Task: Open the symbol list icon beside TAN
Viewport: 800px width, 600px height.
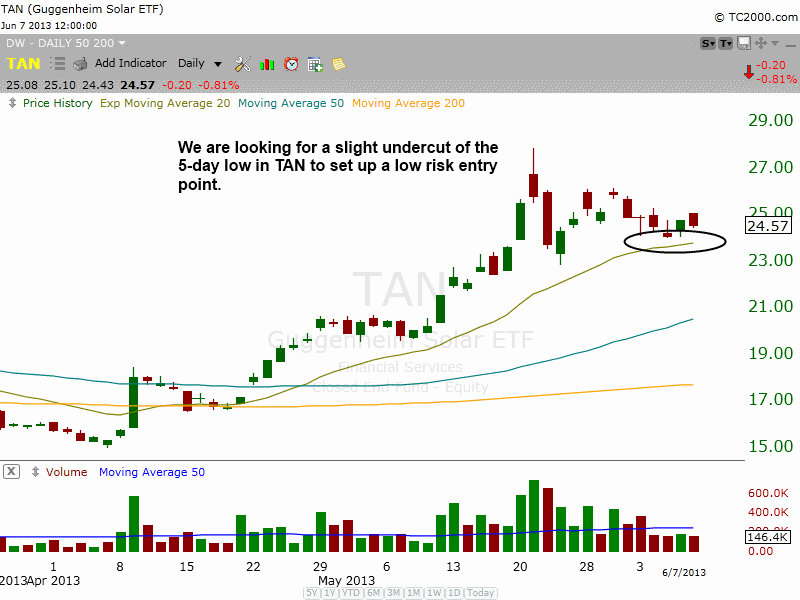Action: click(58, 63)
